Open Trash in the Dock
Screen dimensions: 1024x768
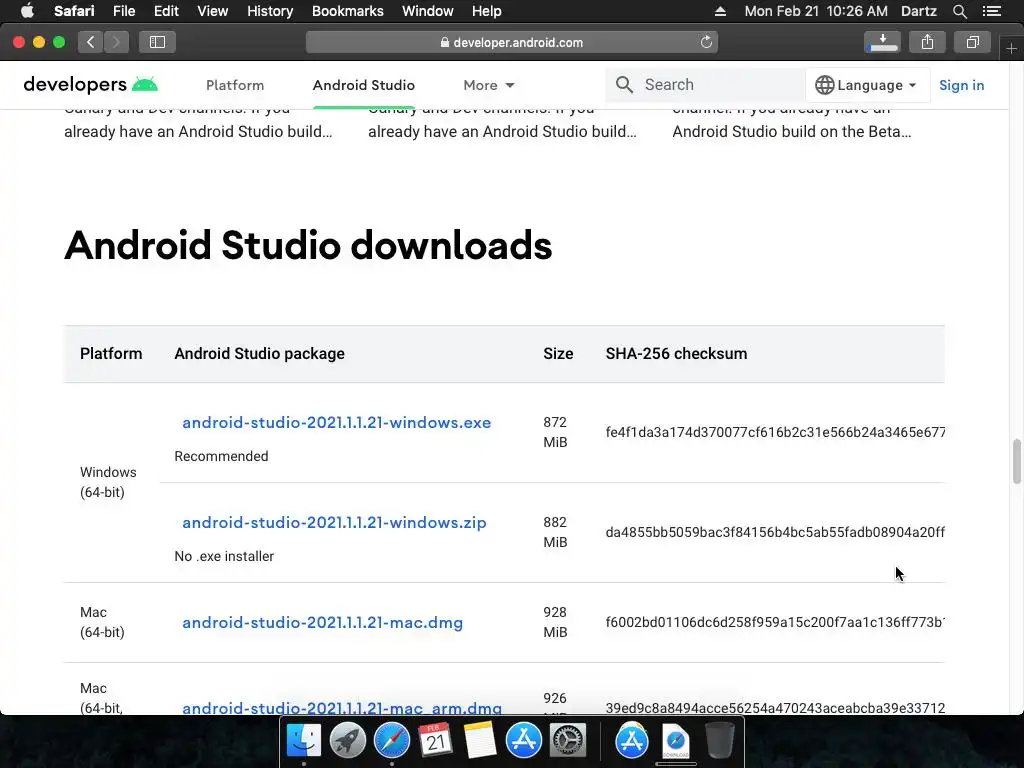coord(719,741)
